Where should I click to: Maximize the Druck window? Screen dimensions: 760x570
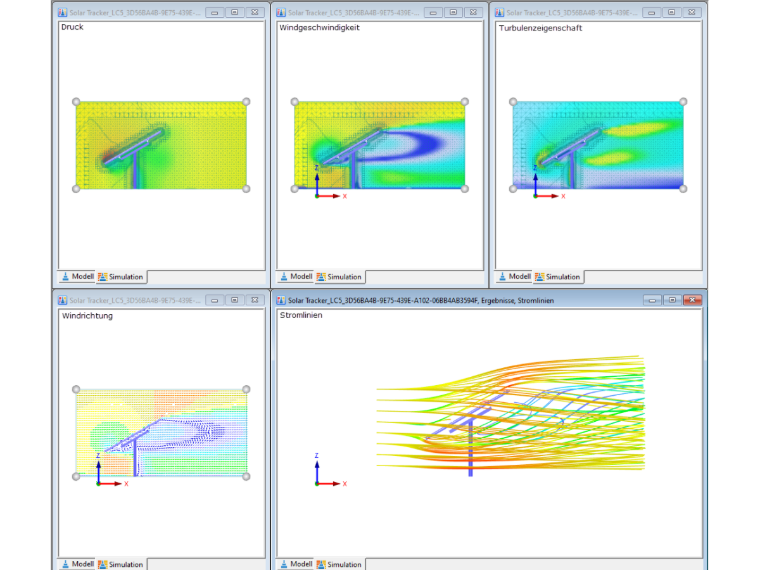click(235, 13)
